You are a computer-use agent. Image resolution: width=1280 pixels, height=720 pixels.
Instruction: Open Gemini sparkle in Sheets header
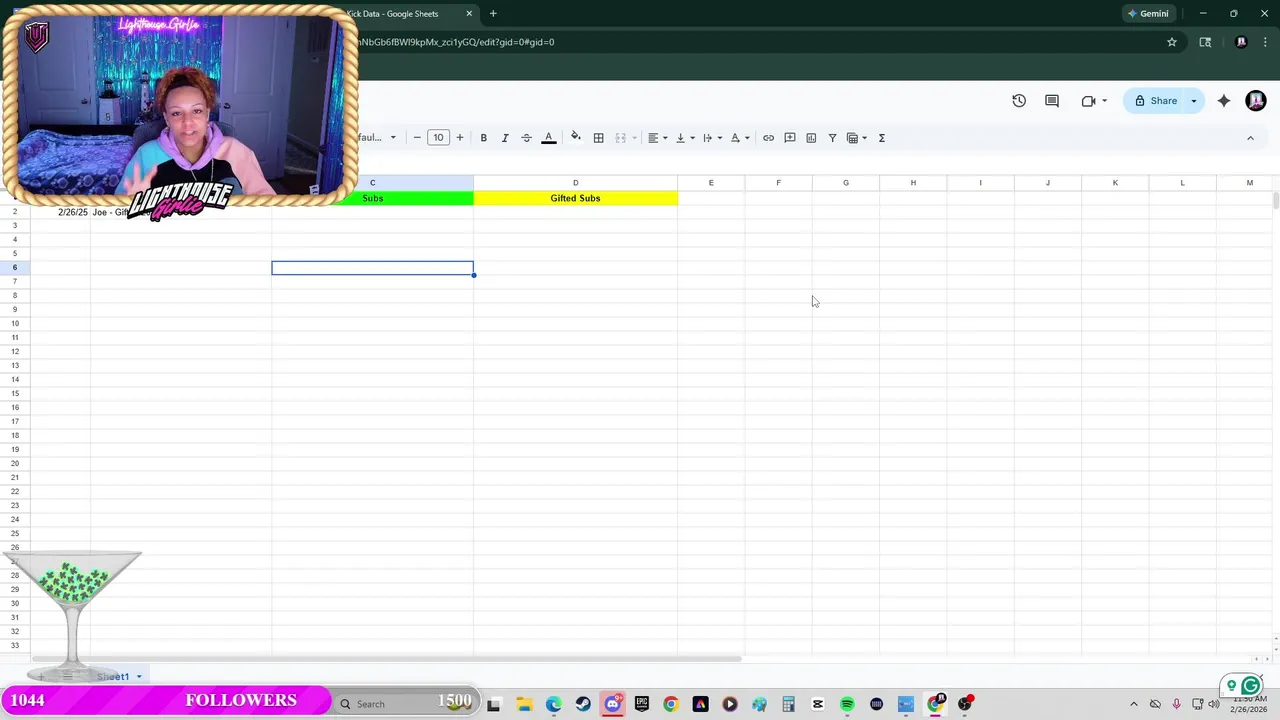(1224, 101)
